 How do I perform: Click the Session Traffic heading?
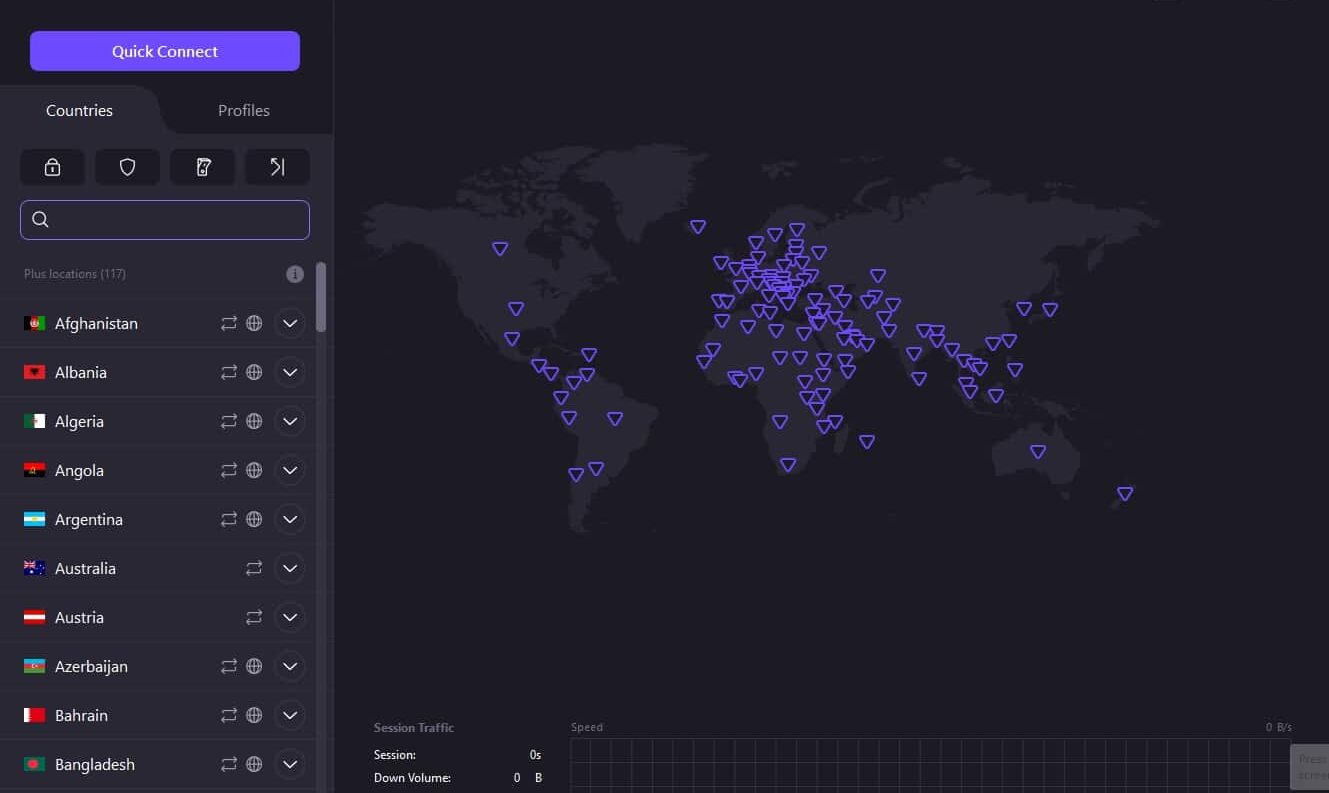tap(414, 728)
